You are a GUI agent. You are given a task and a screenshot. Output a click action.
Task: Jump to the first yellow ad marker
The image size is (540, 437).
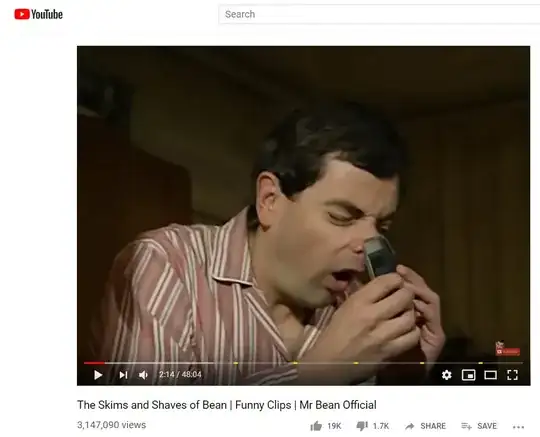236,363
